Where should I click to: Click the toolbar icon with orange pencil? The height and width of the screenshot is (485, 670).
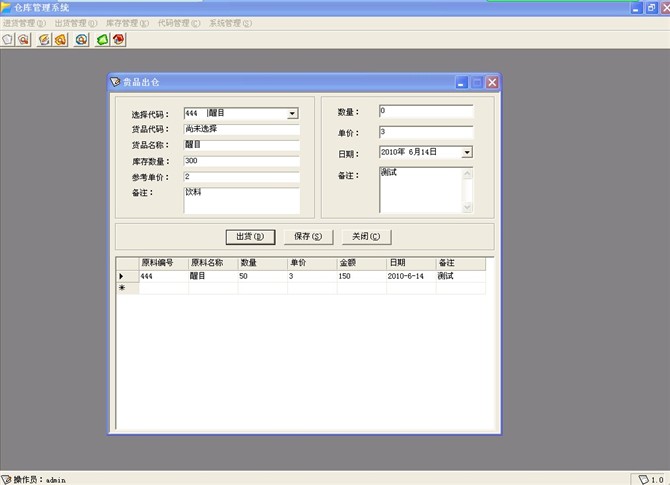tap(44, 40)
